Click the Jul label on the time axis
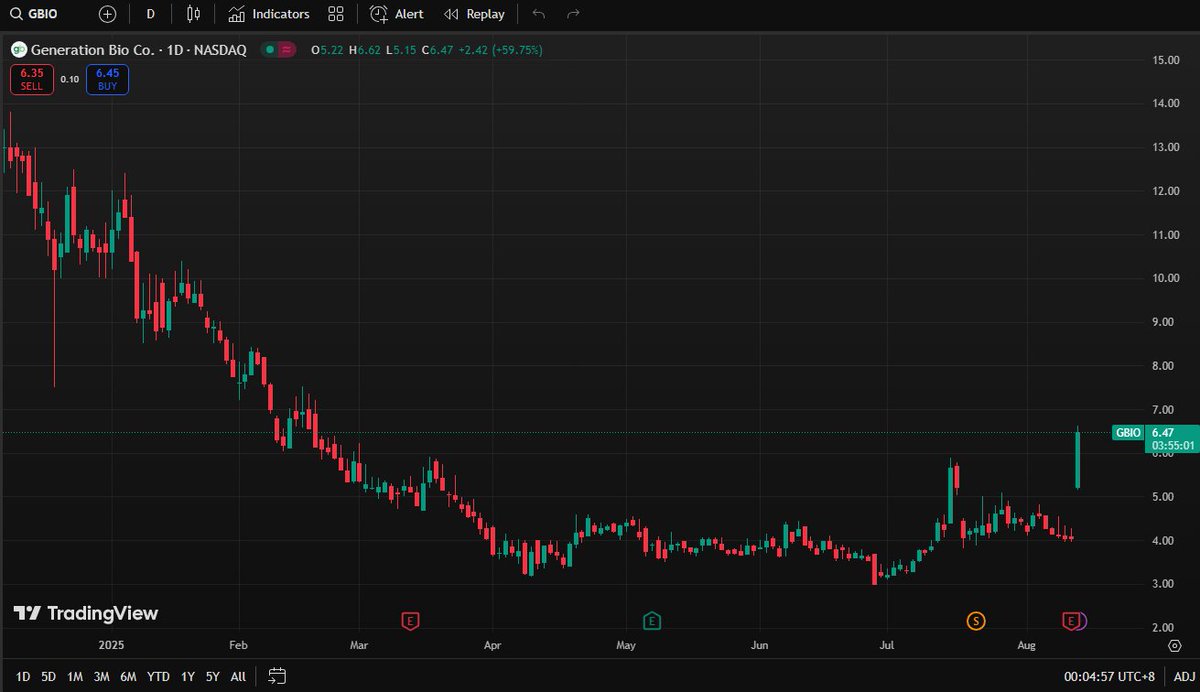Image resolution: width=1200 pixels, height=692 pixels. pos(887,647)
